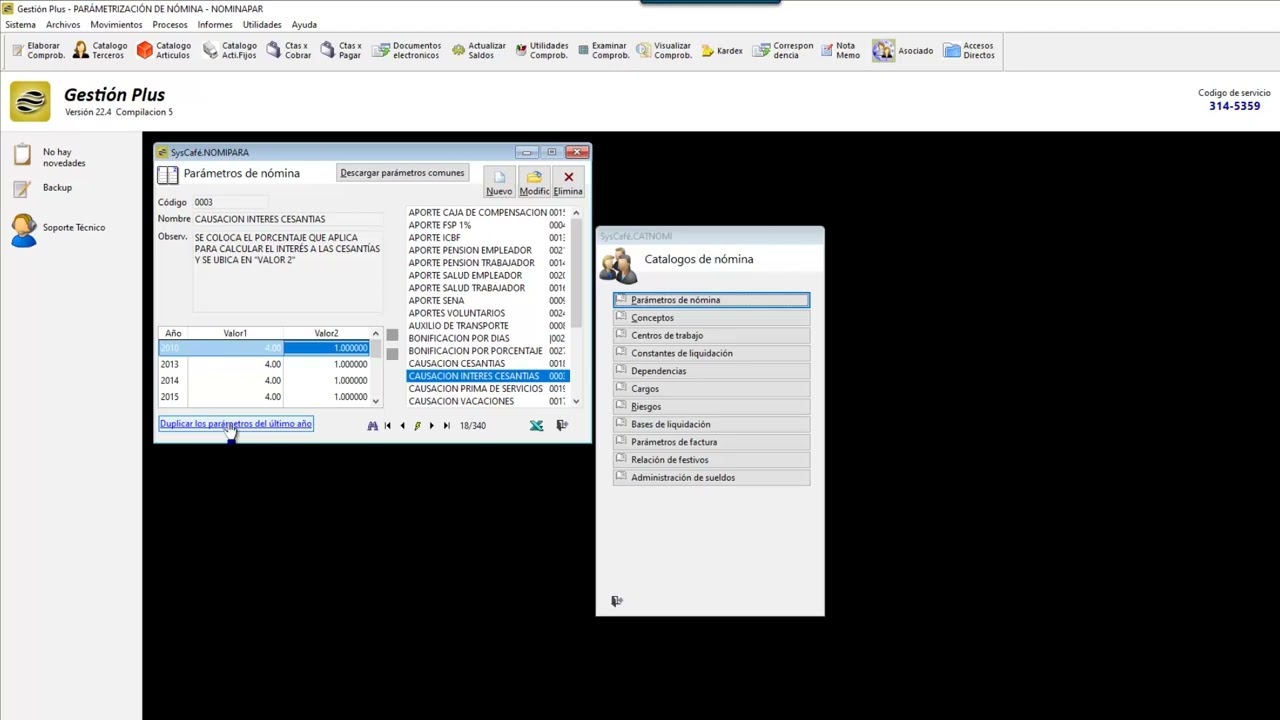Open Documentos electronicos toolbar icon
This screenshot has height=720, width=1280.
pos(406,50)
